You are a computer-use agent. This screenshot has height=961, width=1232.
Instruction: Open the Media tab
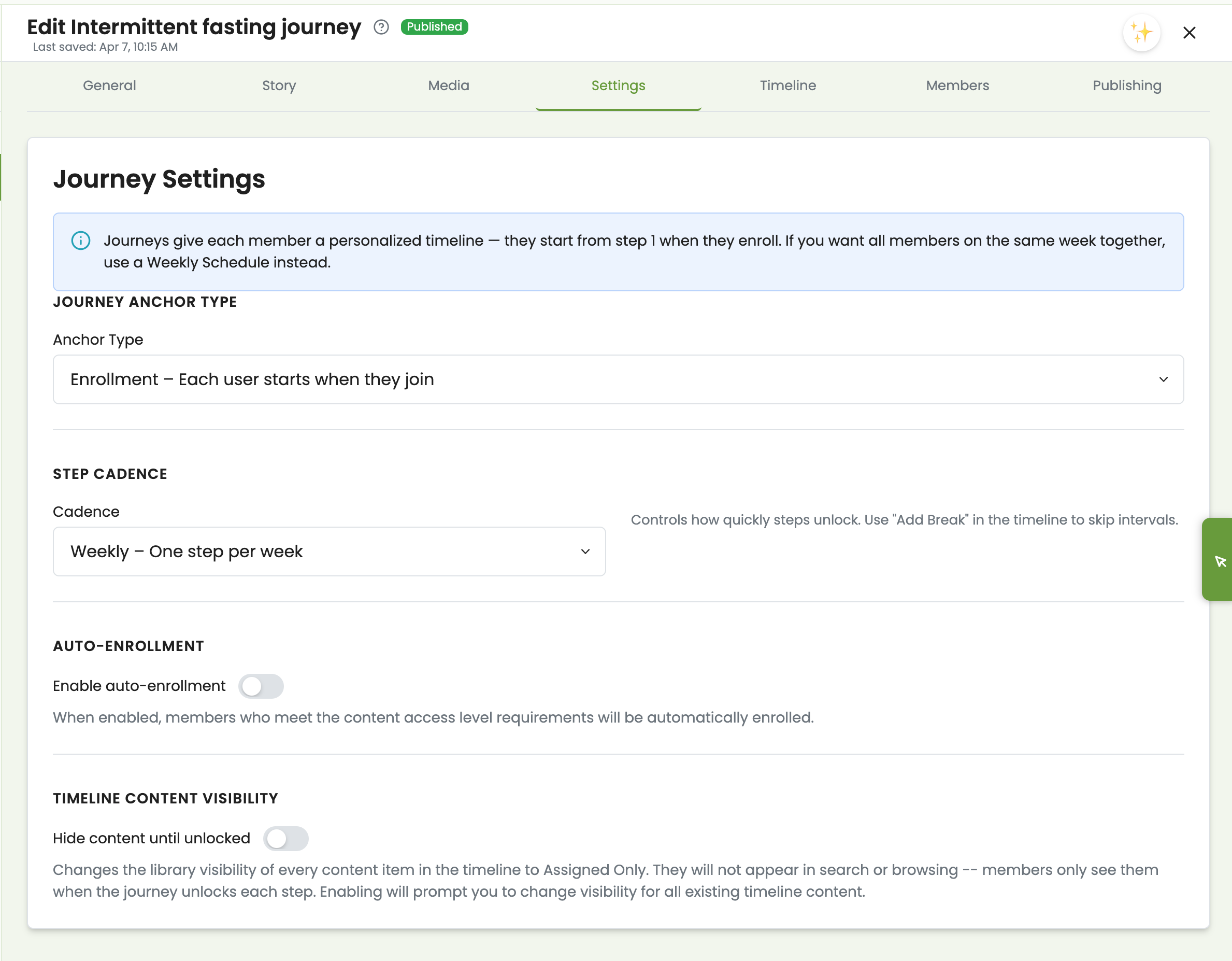click(449, 86)
